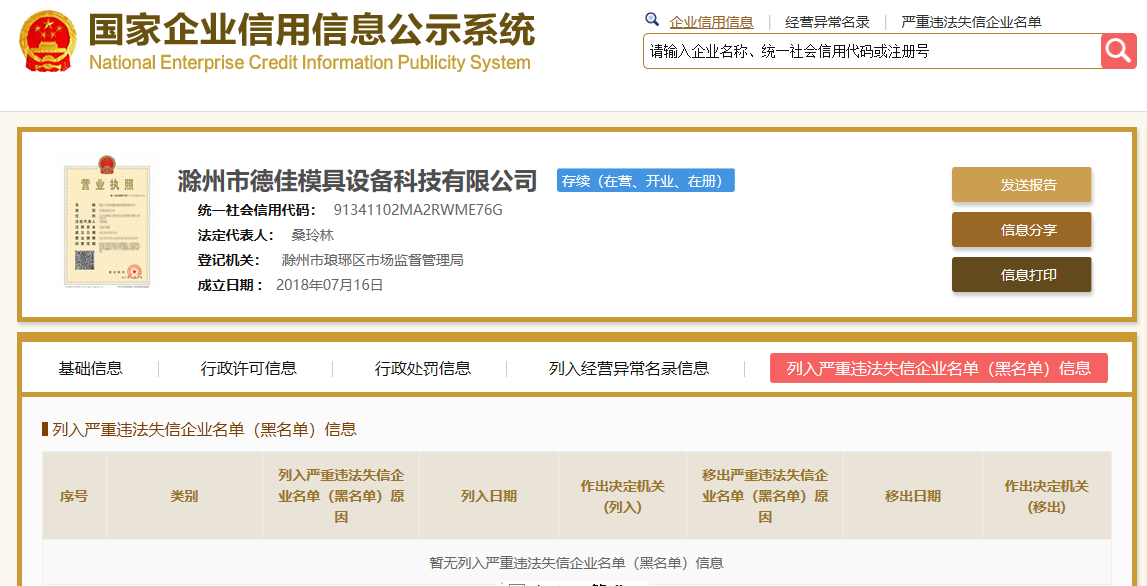The height and width of the screenshot is (586, 1147).
Task: Click the red search magnifier button
Action: pos(1118,50)
